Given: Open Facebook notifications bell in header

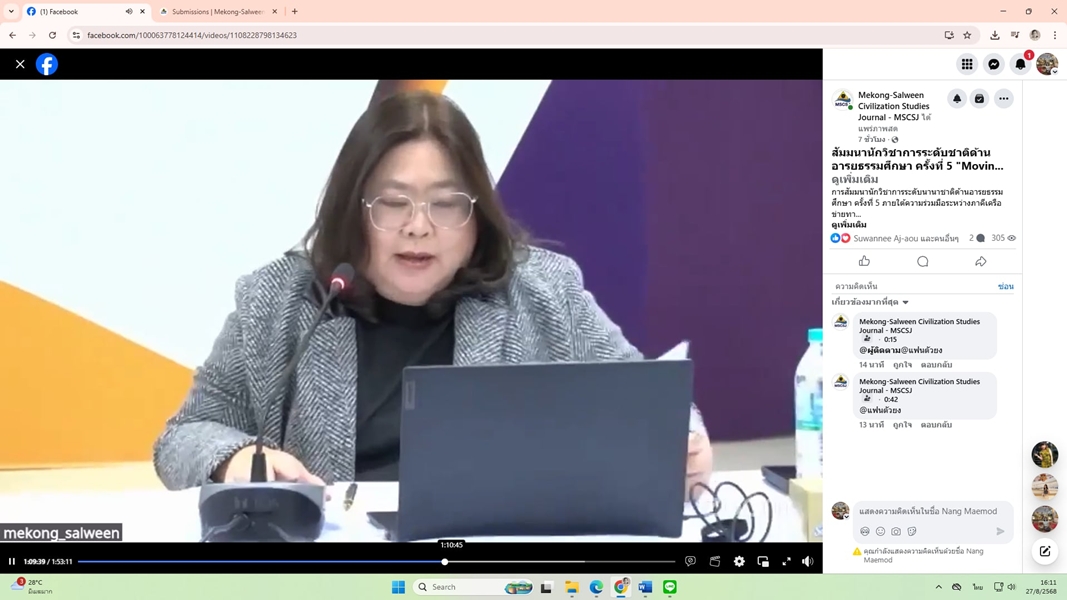Looking at the screenshot, I should [1020, 64].
